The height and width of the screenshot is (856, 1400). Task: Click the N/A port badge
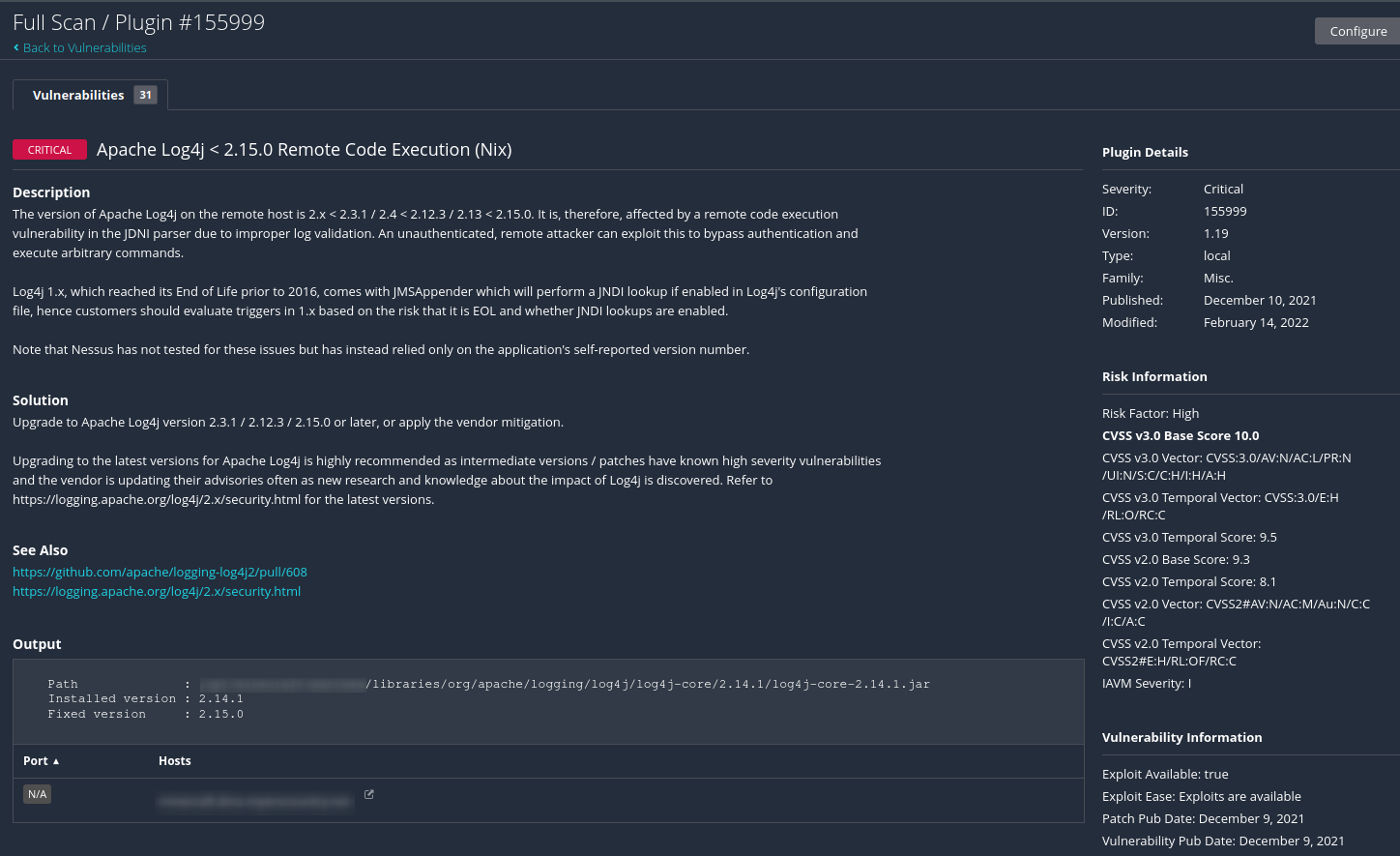tap(37, 794)
